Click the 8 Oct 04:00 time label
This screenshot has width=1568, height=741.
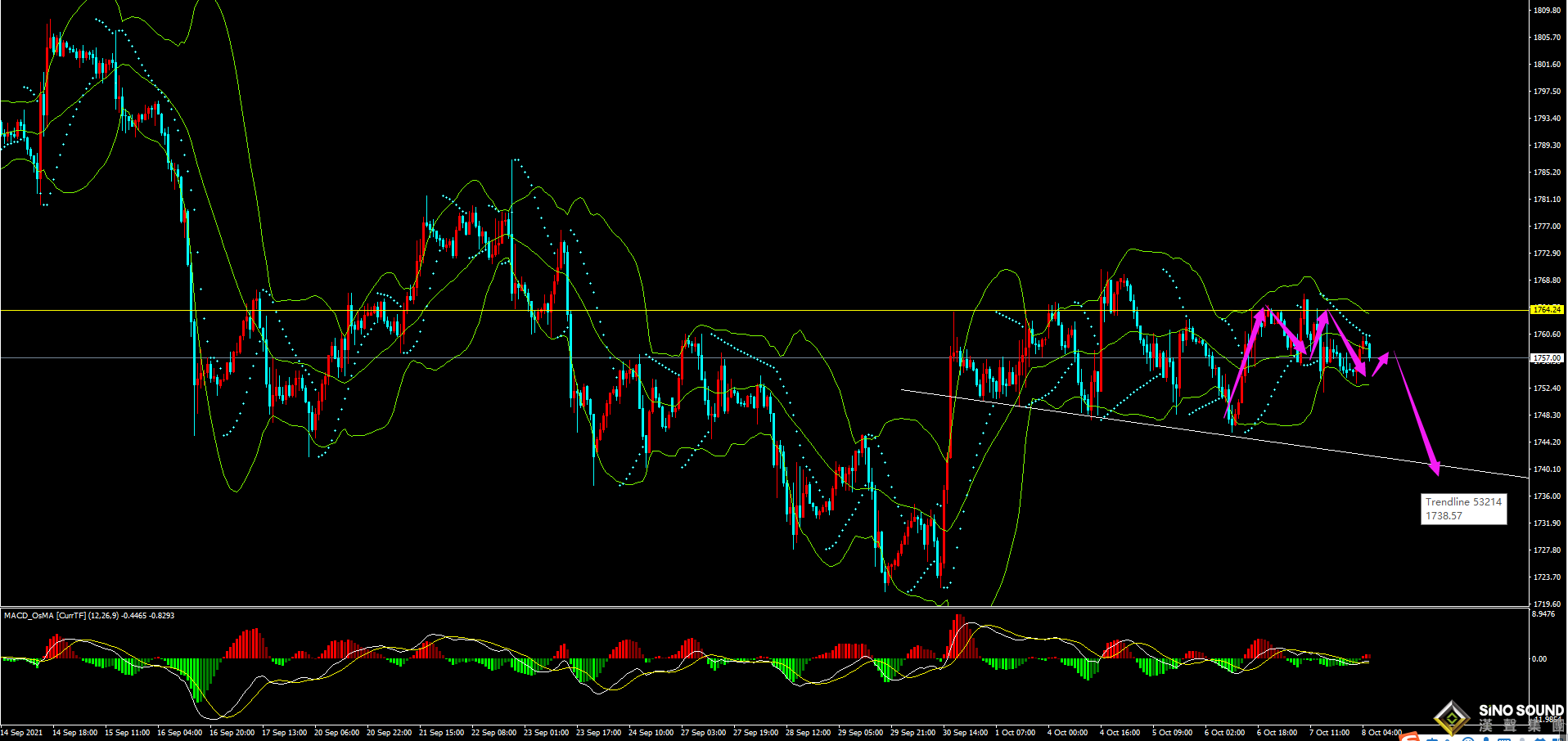tap(1381, 733)
